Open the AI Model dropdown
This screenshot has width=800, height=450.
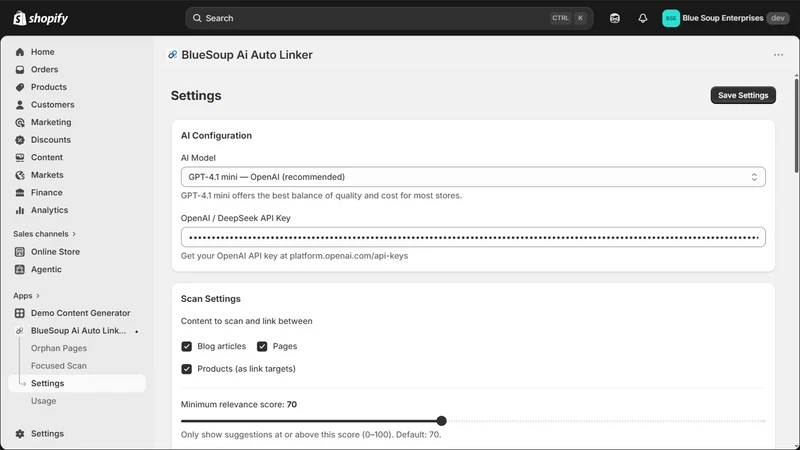pyautogui.click(x=473, y=177)
